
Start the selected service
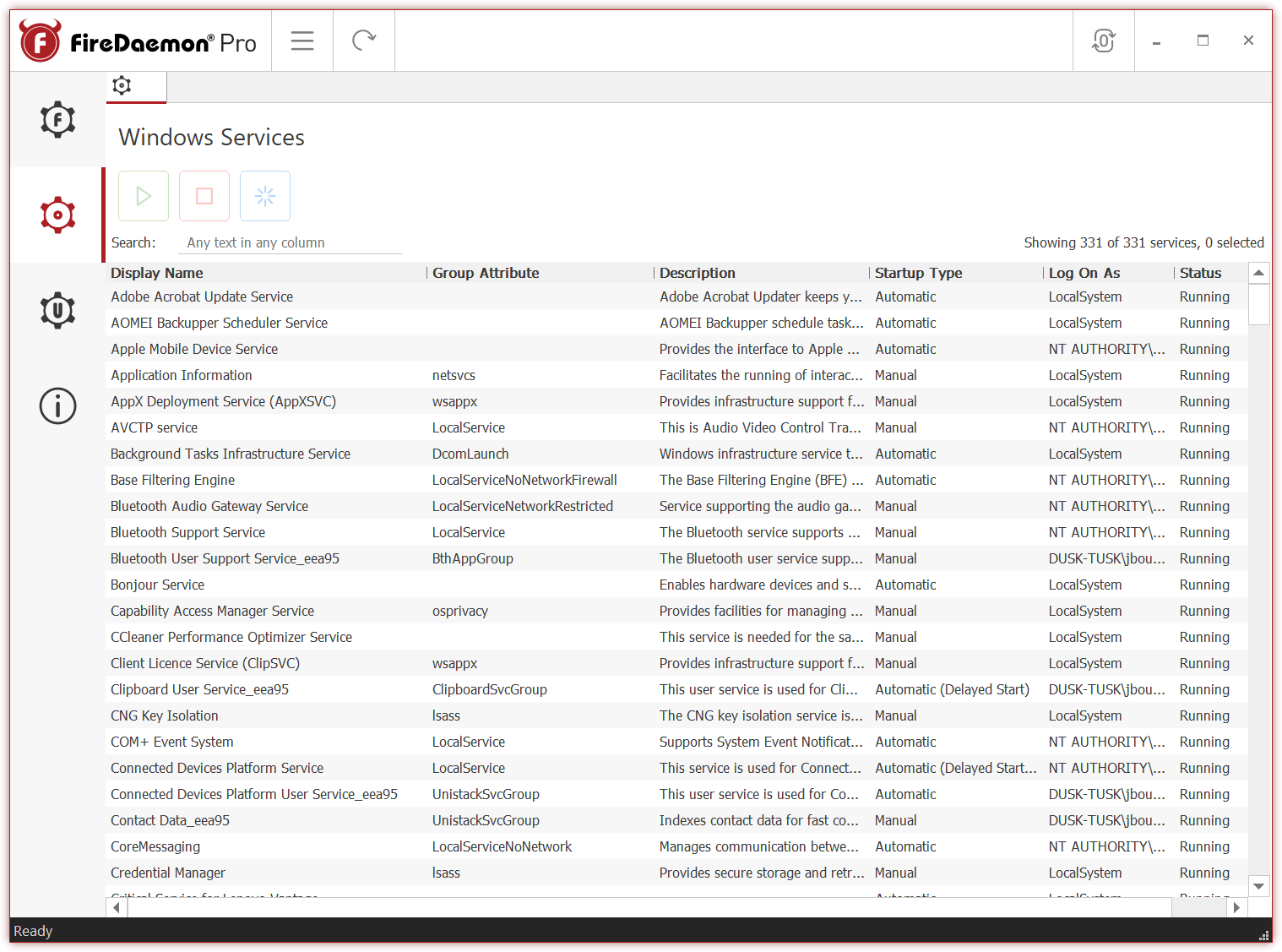(x=144, y=196)
